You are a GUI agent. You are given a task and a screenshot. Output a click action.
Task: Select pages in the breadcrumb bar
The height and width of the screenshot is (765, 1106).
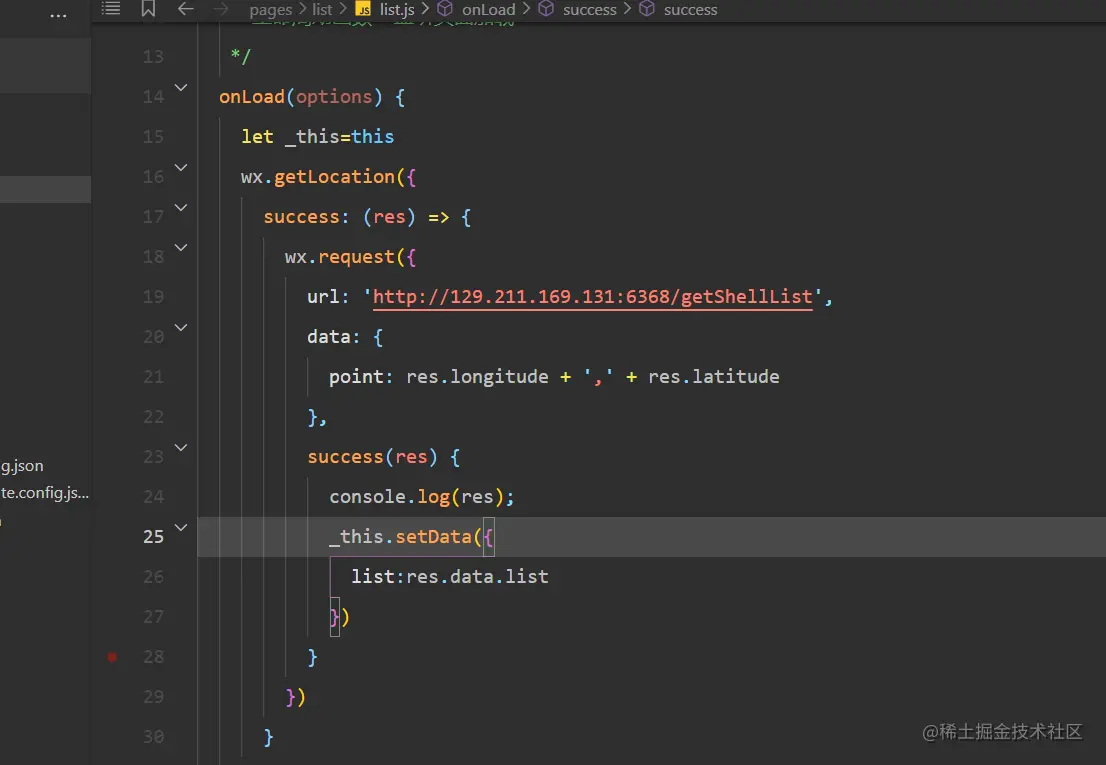tap(270, 9)
